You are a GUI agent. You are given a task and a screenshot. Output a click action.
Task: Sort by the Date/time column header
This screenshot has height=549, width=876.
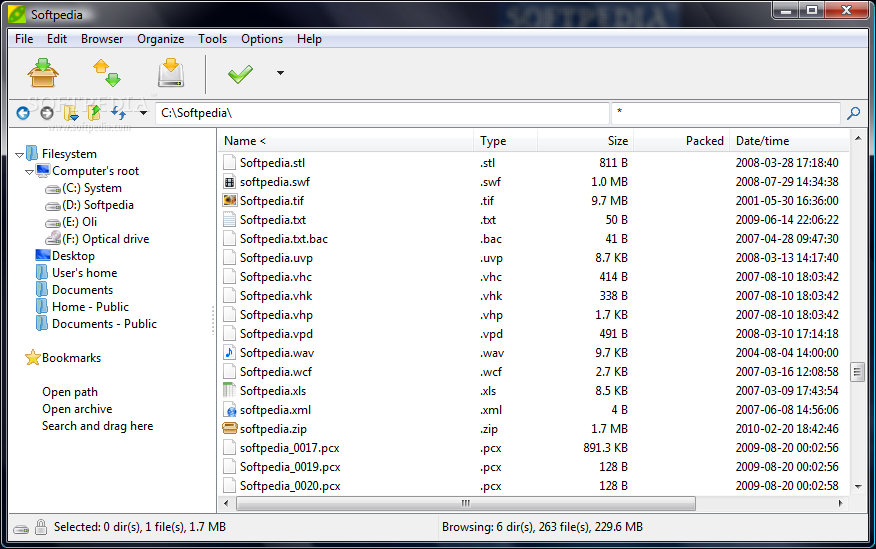789,141
